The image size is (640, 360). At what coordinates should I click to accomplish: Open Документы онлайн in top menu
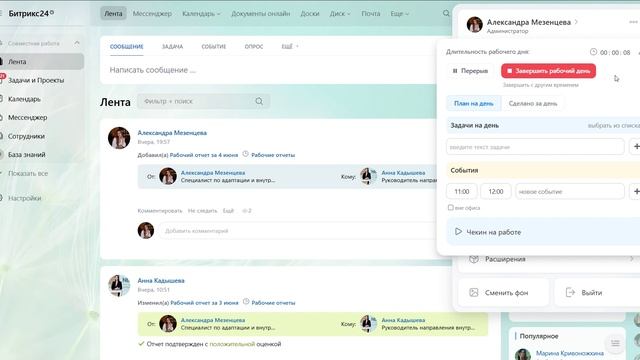coord(260,13)
